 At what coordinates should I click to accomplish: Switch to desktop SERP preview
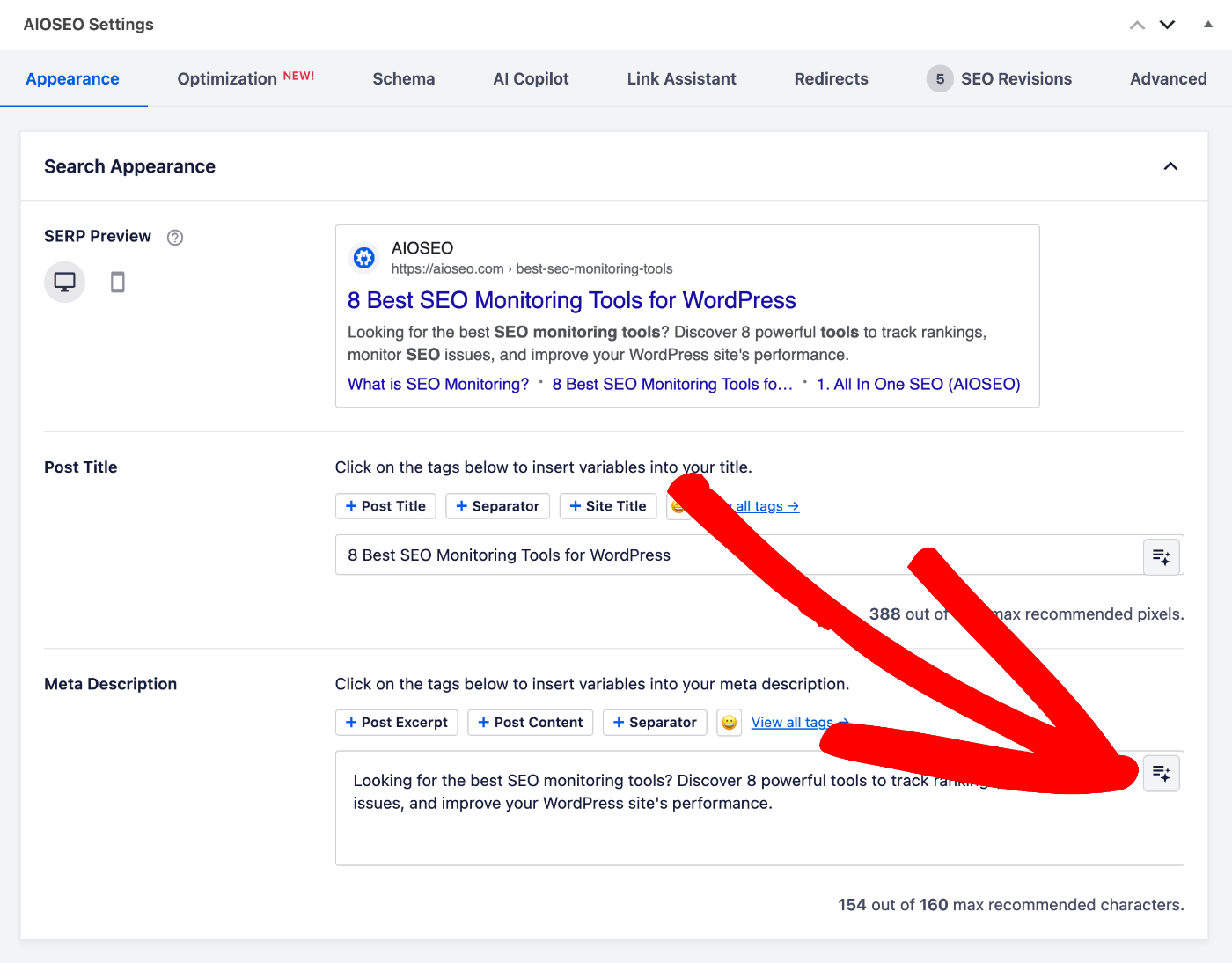click(x=65, y=283)
